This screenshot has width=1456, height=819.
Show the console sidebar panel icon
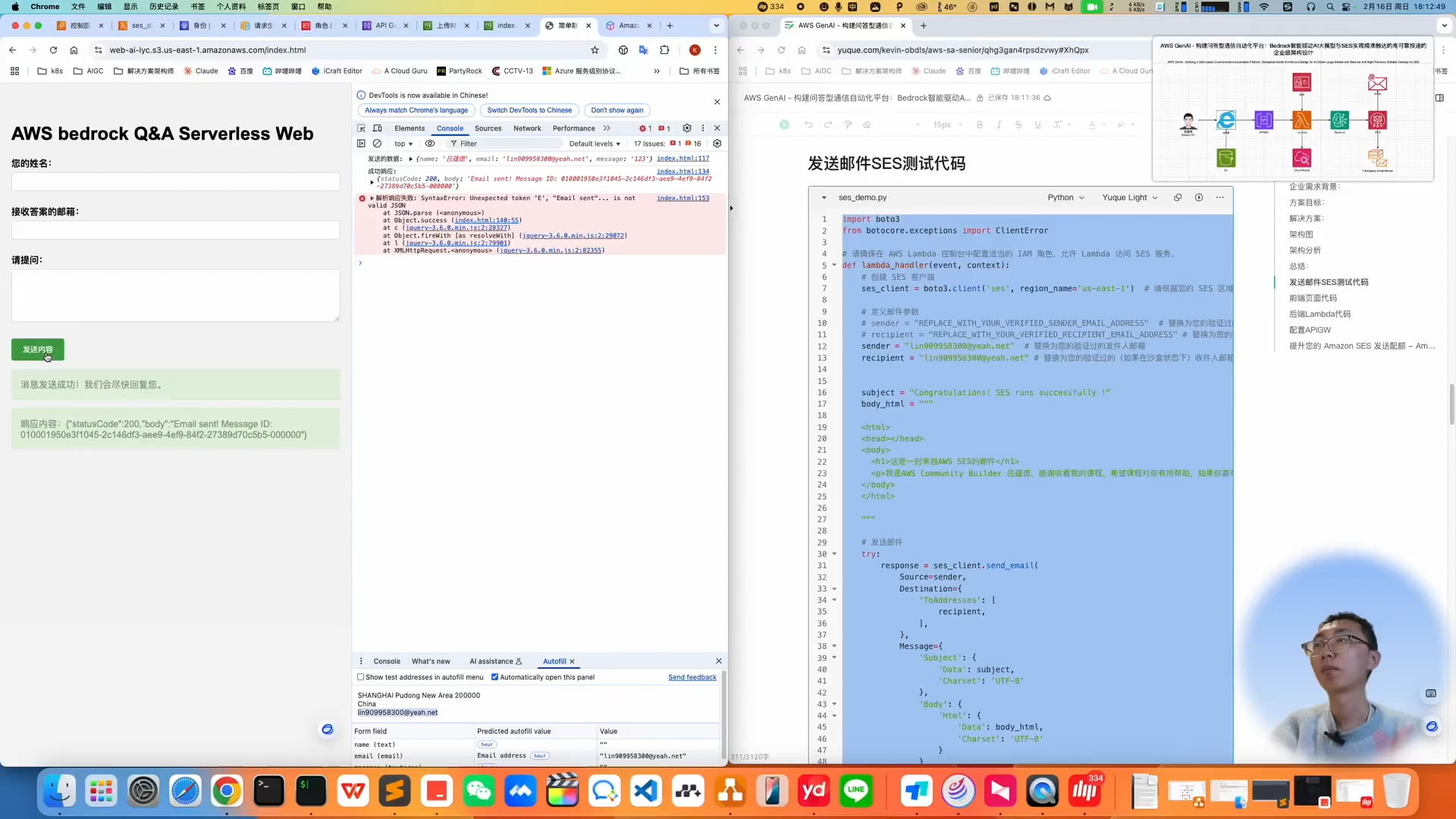[x=361, y=143]
